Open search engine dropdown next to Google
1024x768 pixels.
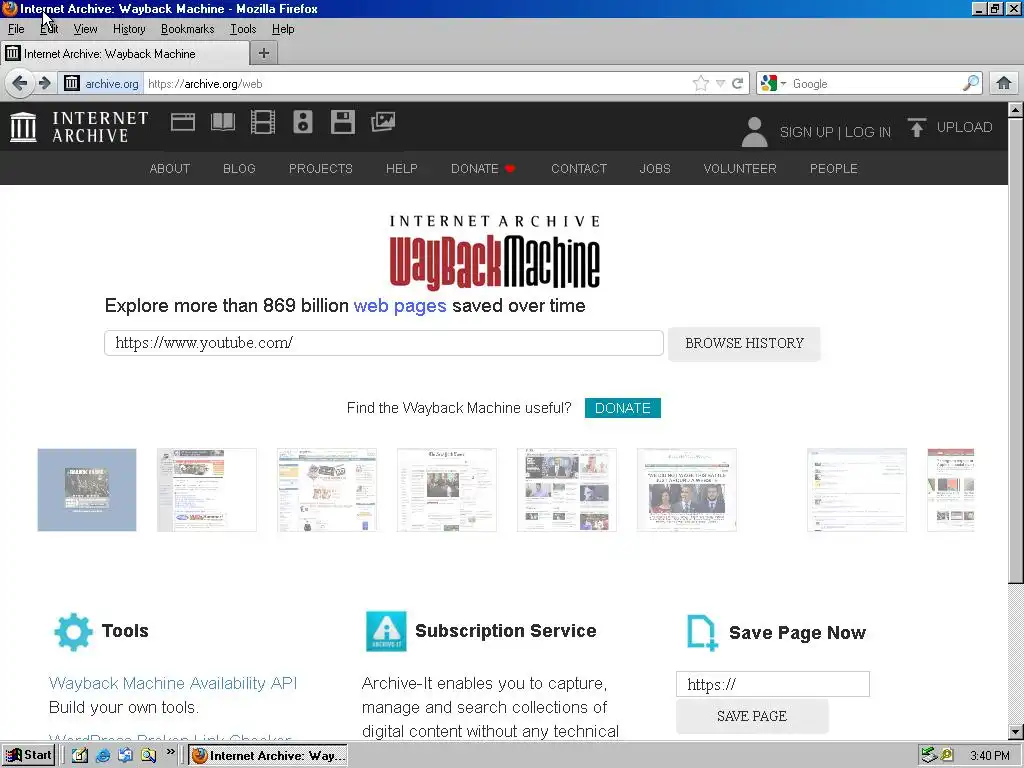click(x=783, y=84)
